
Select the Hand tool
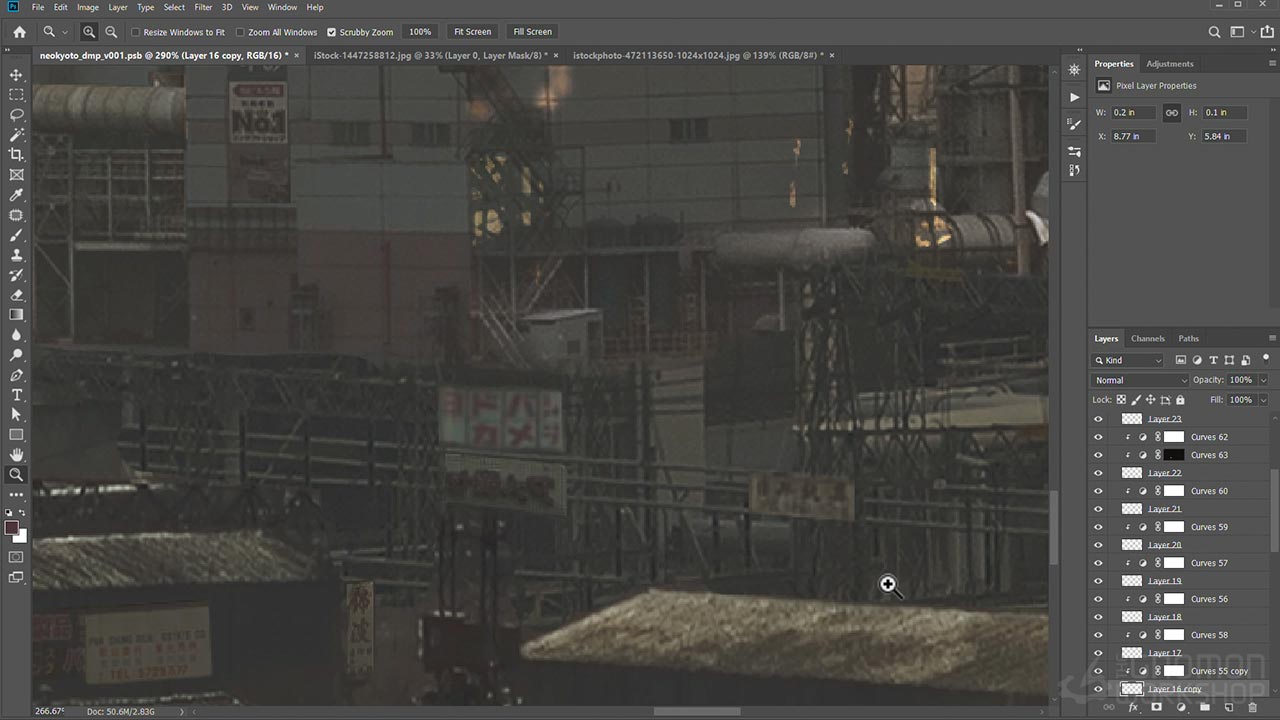pos(16,455)
